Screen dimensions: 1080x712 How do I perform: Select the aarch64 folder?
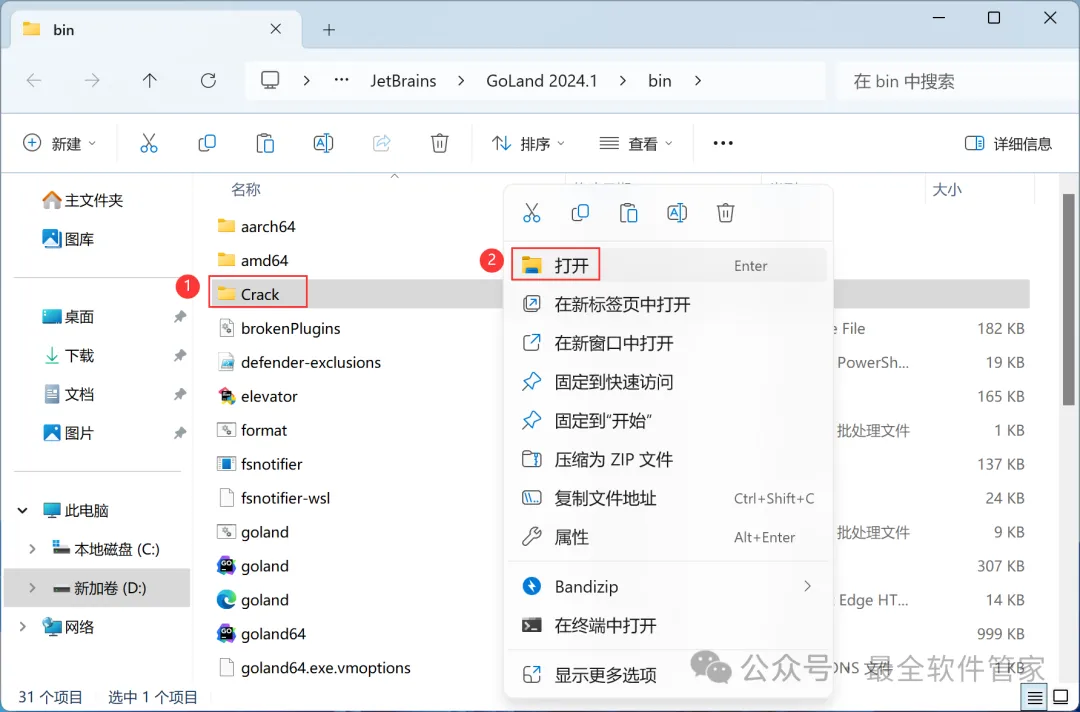[256, 226]
